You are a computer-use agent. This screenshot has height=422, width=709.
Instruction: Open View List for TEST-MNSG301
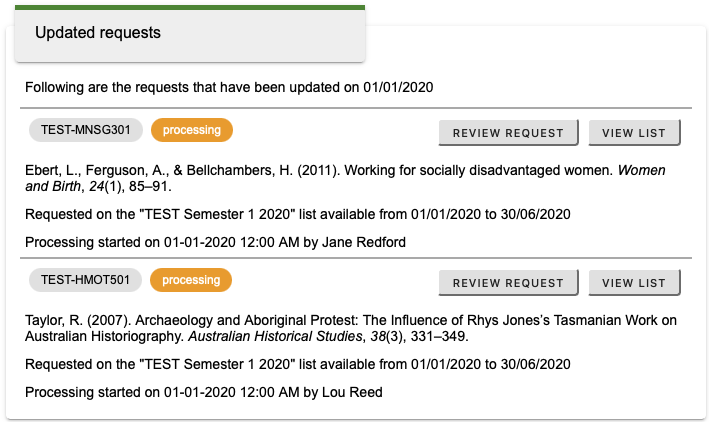[x=634, y=132]
